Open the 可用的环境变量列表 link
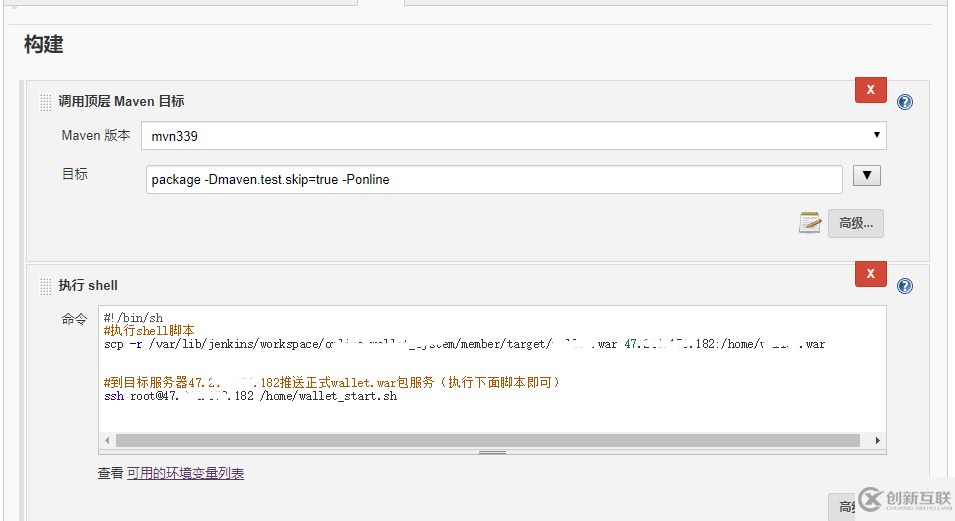Screen dimensions: 955x521 [185, 473]
